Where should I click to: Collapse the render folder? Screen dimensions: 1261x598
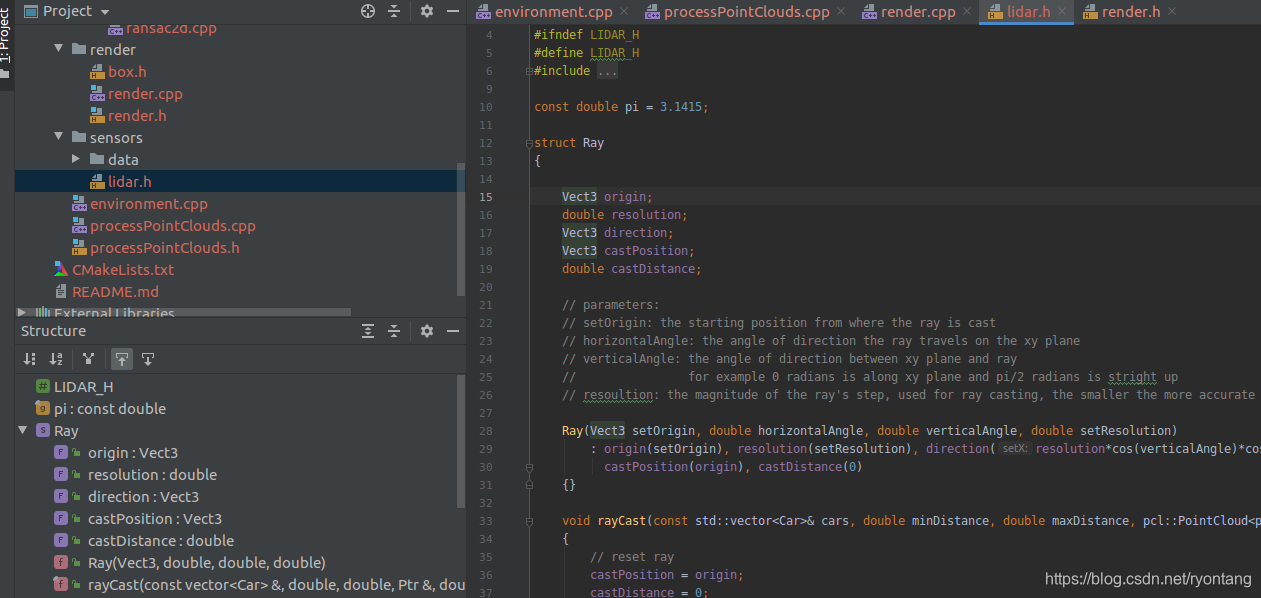click(59, 49)
